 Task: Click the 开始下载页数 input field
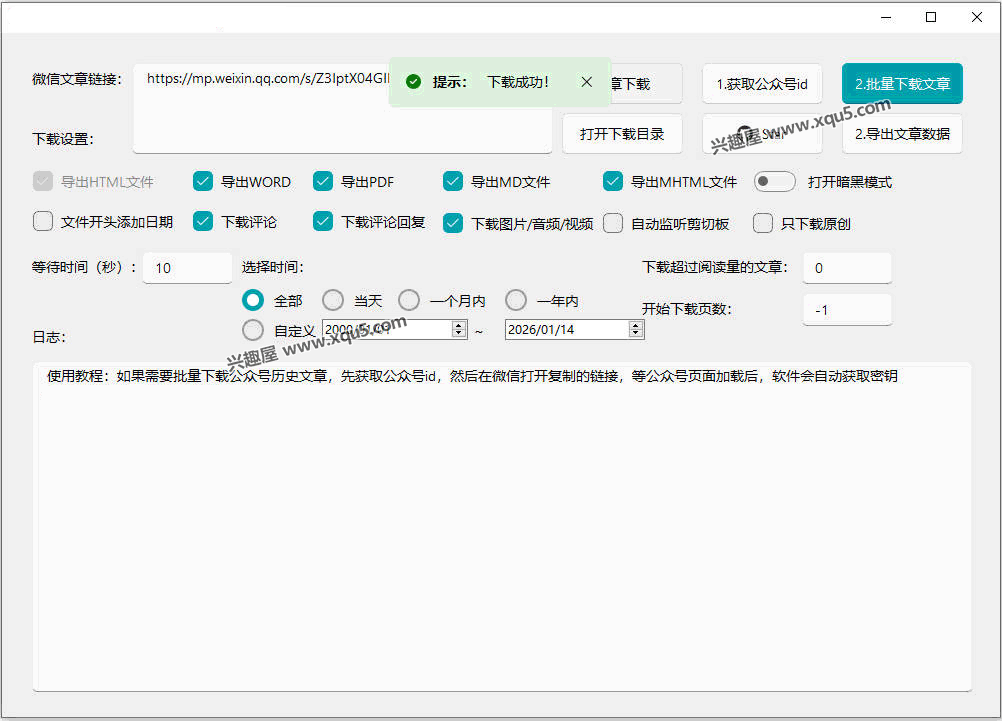846,310
